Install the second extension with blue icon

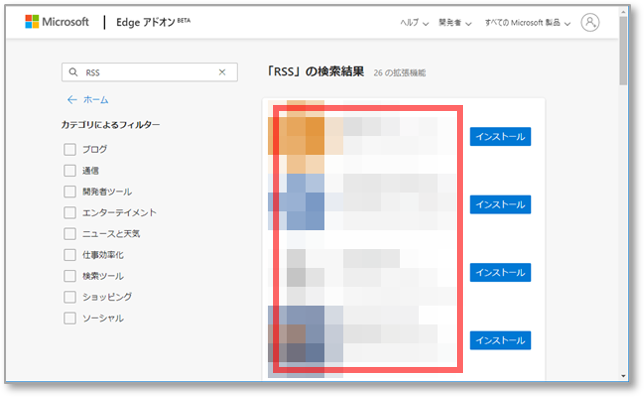click(500, 204)
